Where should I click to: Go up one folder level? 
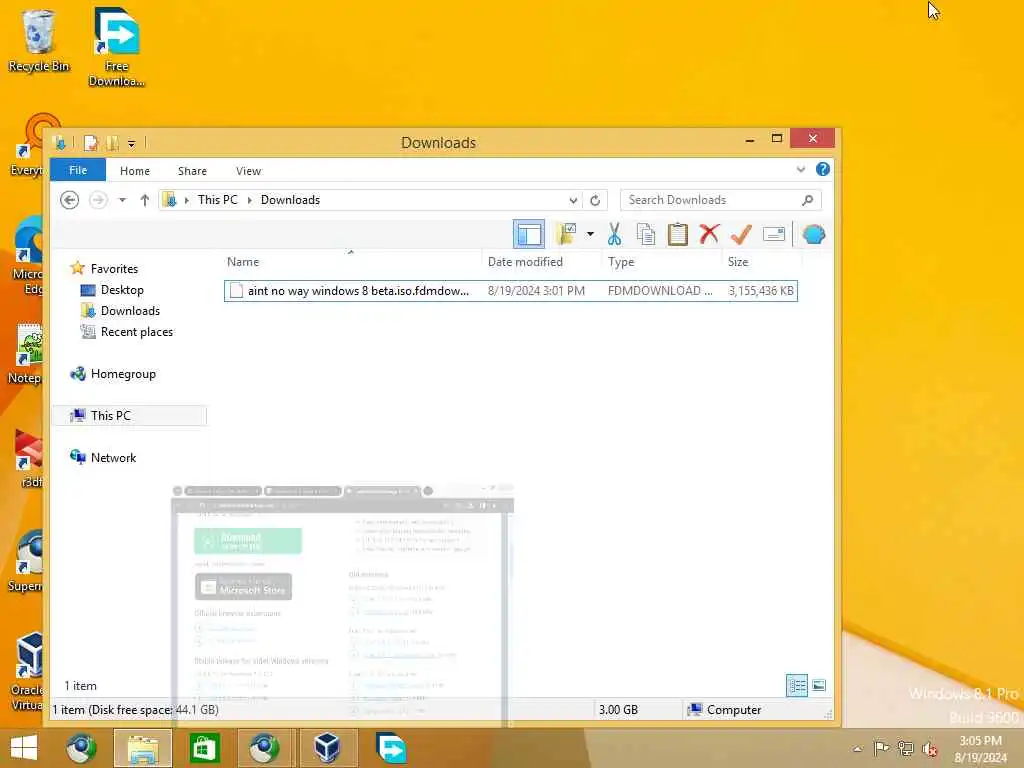(x=145, y=200)
